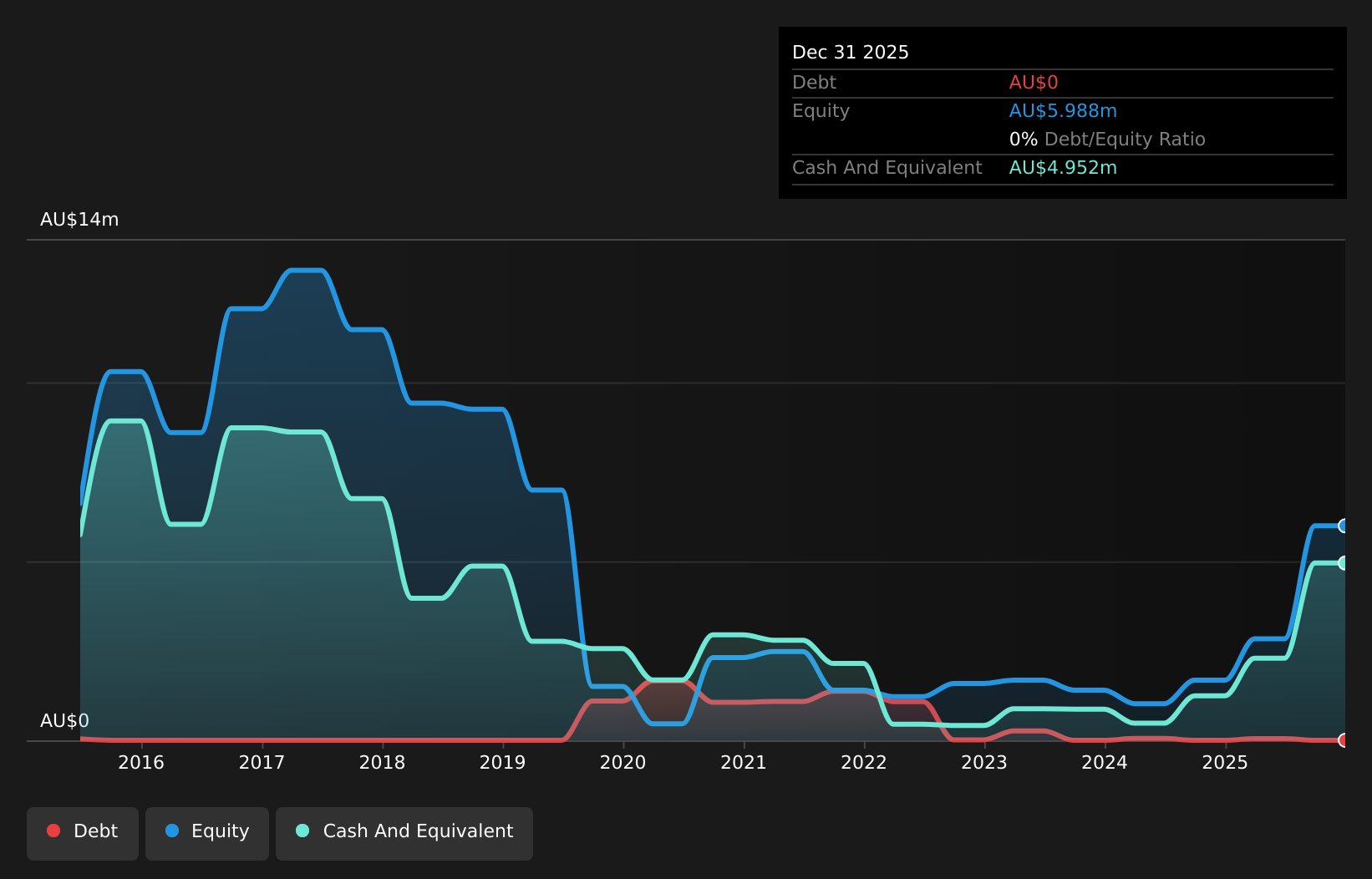Click the AU$14m y-axis label
The height and width of the screenshot is (879, 1372).
coord(79,220)
